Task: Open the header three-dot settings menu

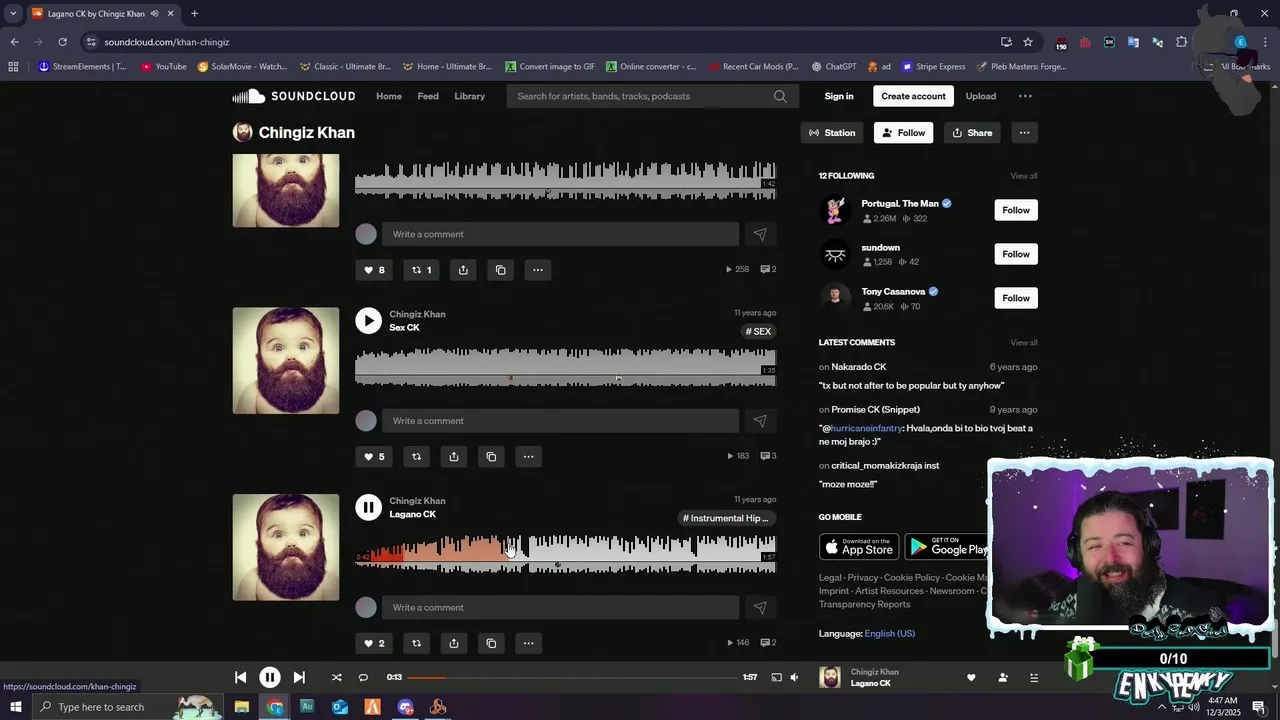Action: [x=1025, y=96]
